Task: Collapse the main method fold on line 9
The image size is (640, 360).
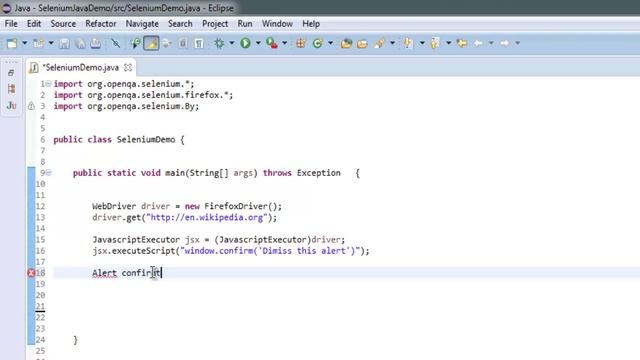Action: click(49, 173)
